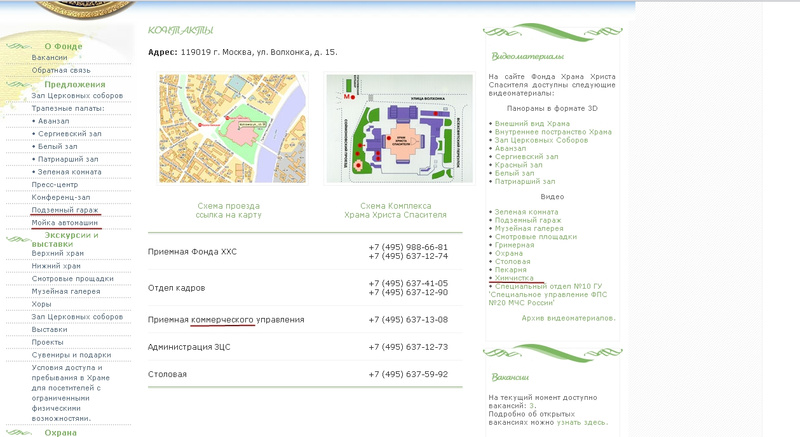
Task: Play Смотровые площадки video link
Action: click(x=536, y=237)
